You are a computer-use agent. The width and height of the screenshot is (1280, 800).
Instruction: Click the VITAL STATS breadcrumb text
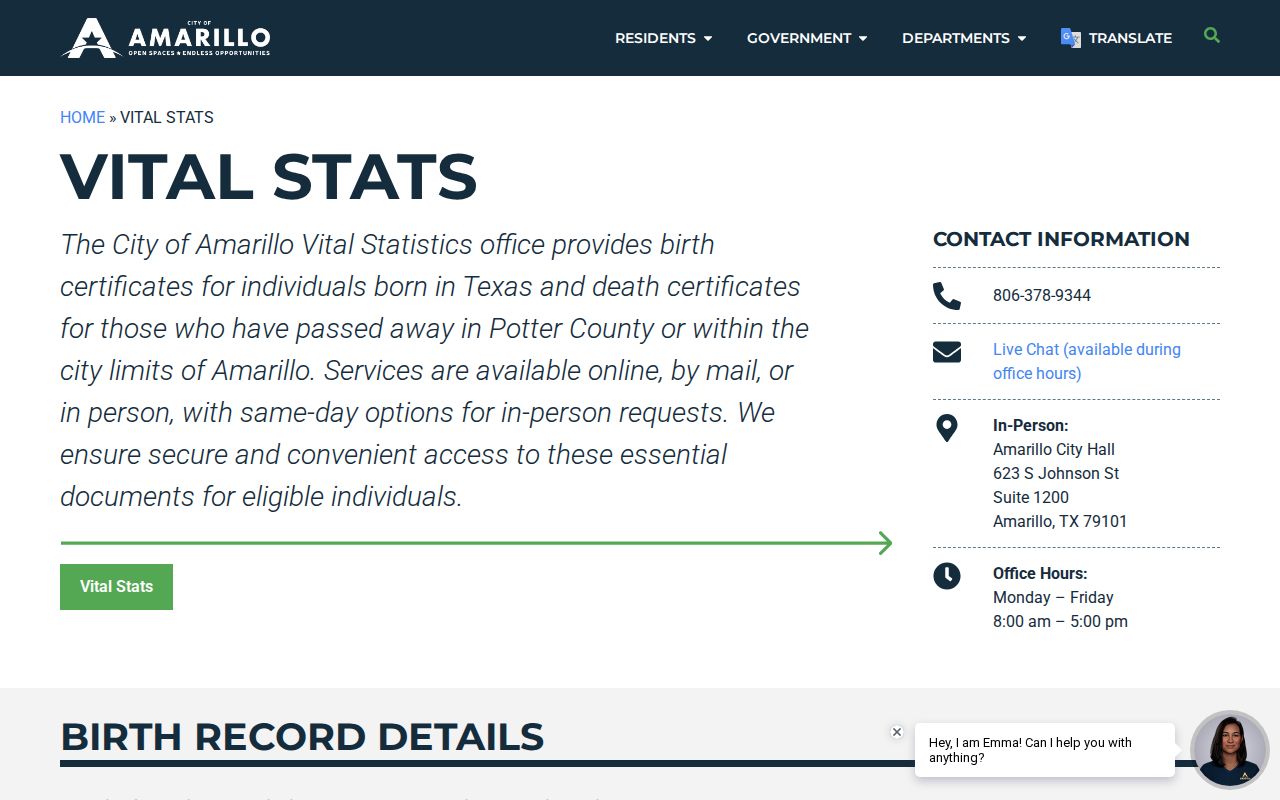click(x=167, y=117)
